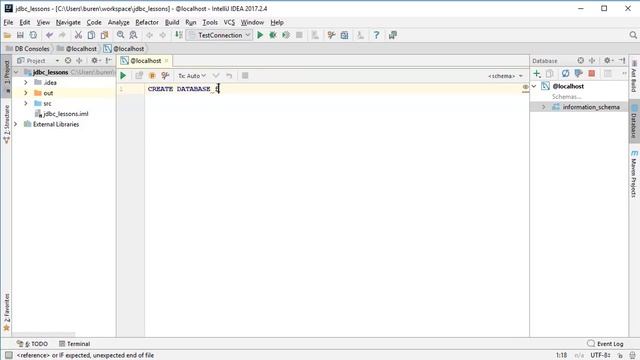Viewport: 640px width, 360px height.
Task: Click the Collapse All icon in Project panel
Action: [79, 60]
